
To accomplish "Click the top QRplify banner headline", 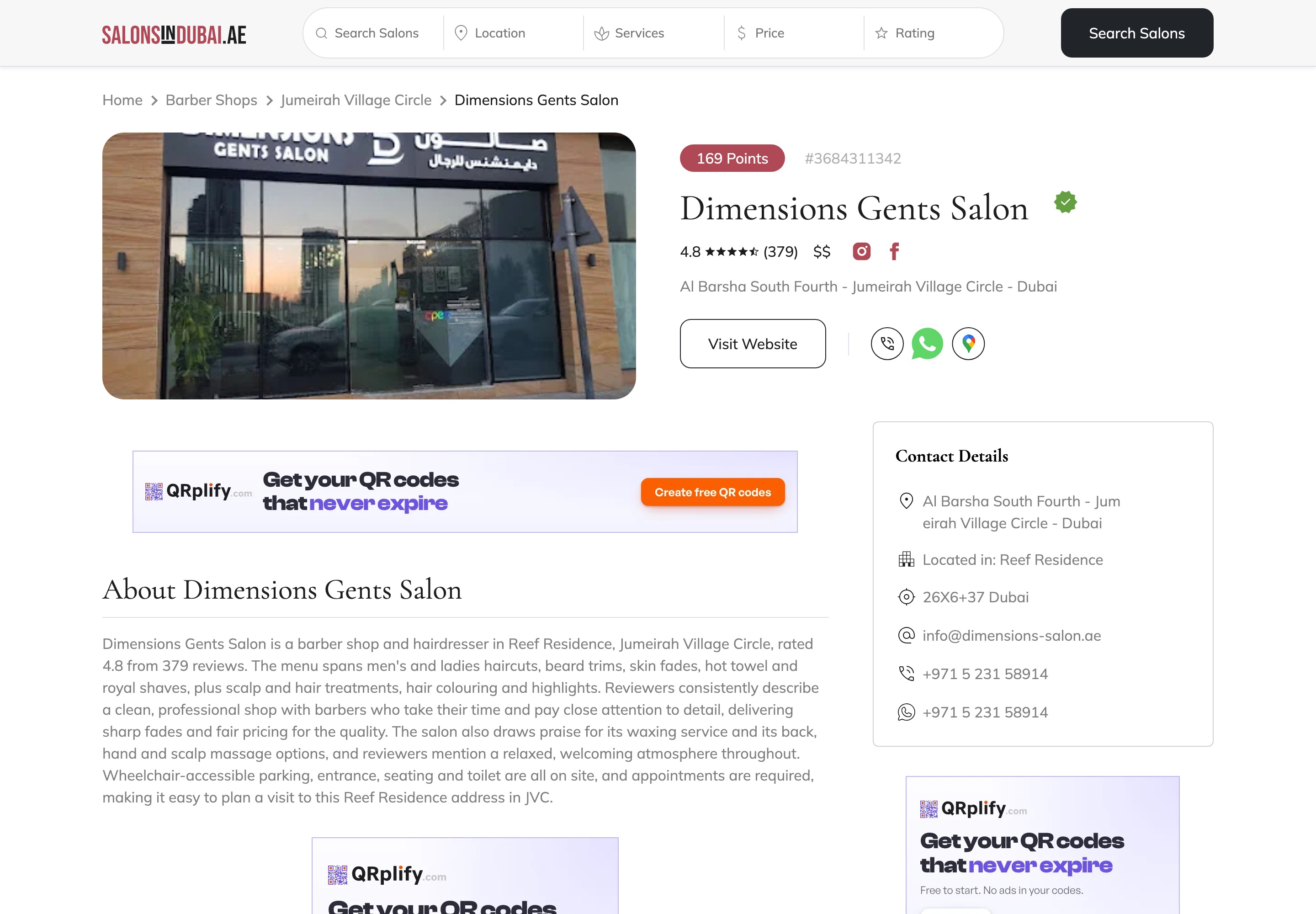I will click(361, 491).
